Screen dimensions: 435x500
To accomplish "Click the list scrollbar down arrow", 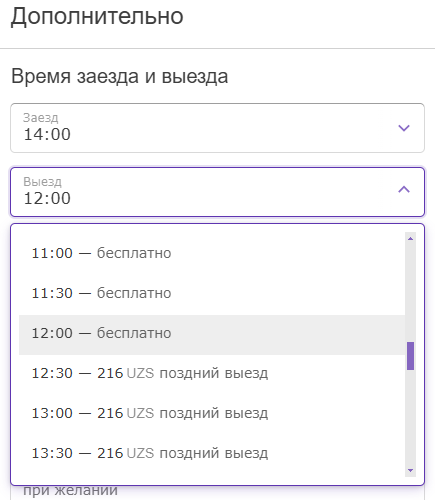I will (x=410, y=470).
